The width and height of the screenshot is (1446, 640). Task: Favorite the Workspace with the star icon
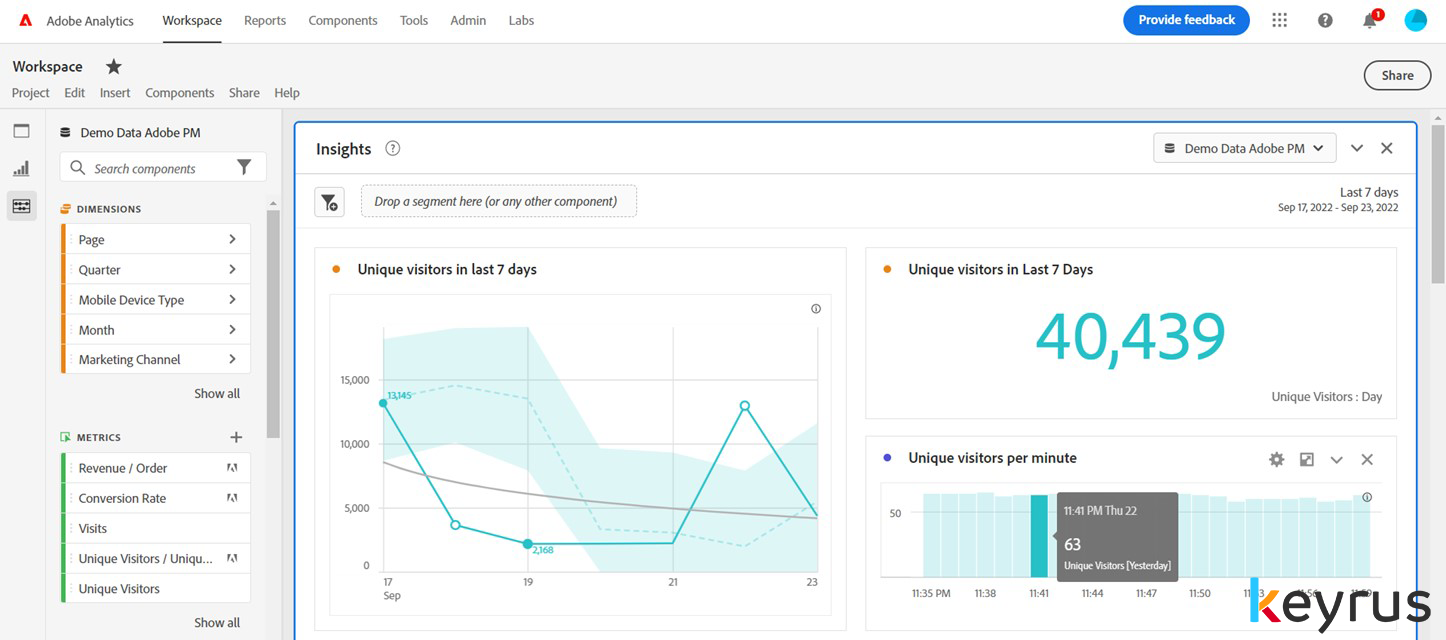coord(114,66)
